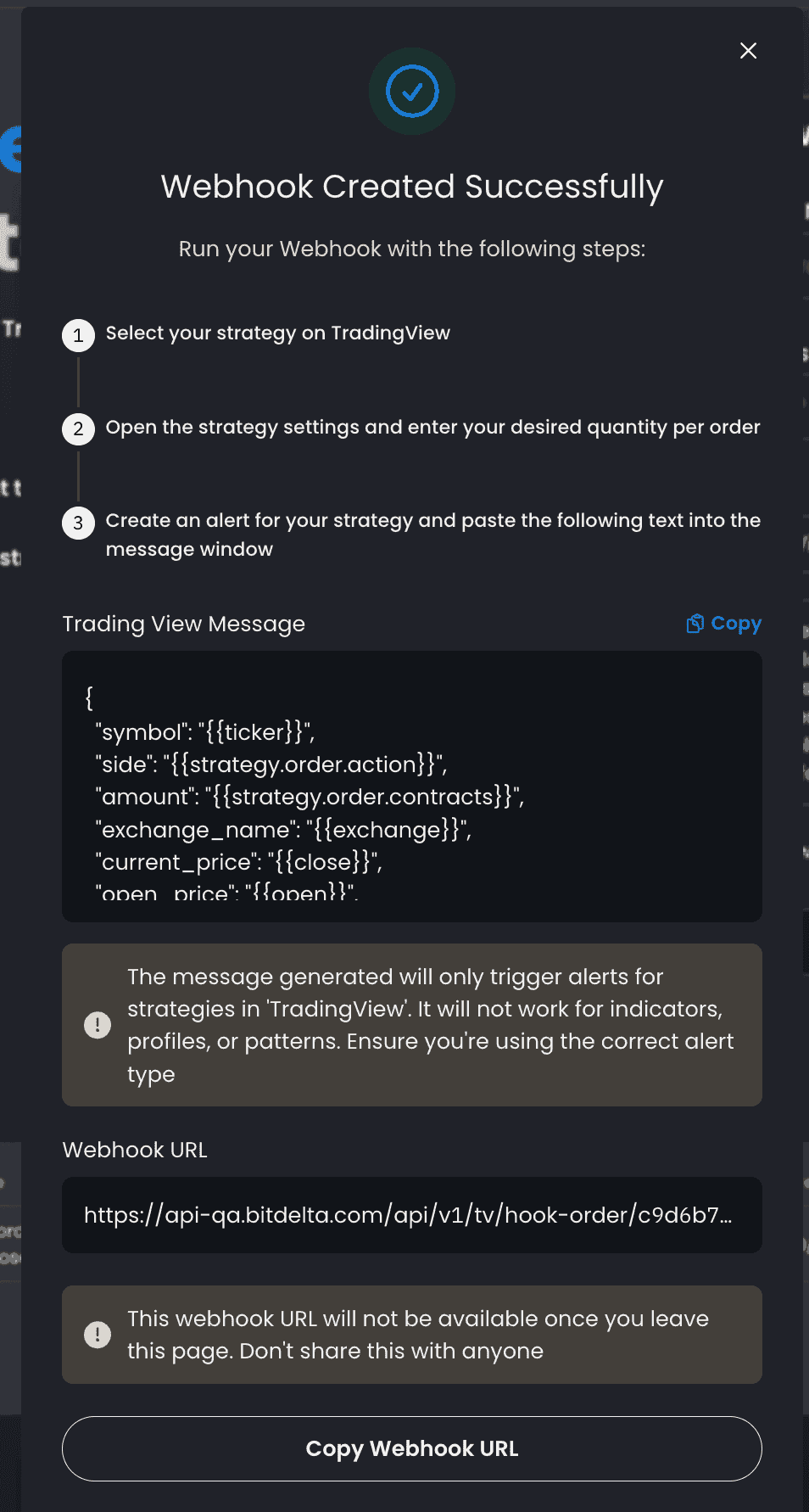809x1512 pixels.
Task: Click the blue checkmark success icon
Action: [x=412, y=91]
